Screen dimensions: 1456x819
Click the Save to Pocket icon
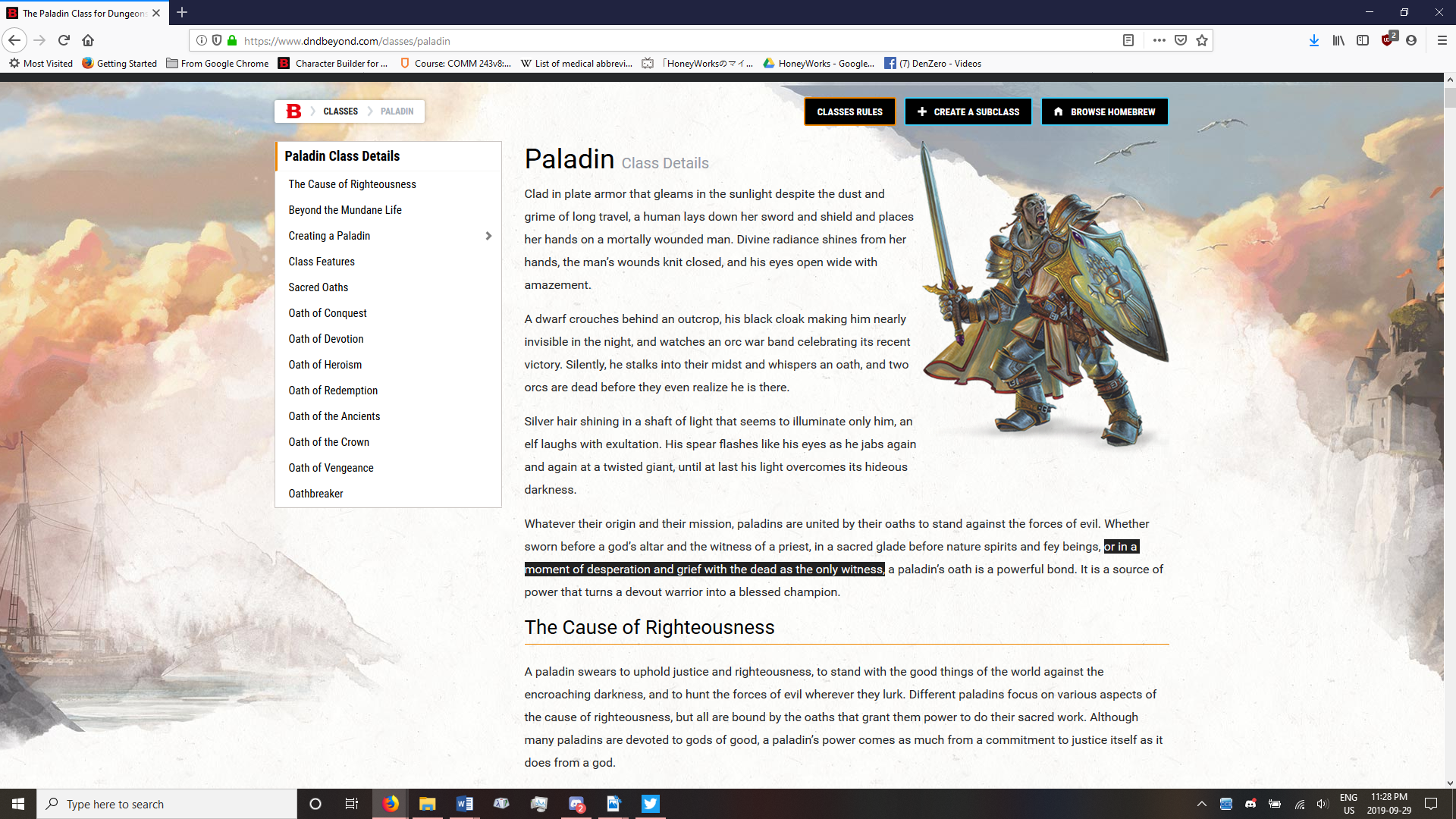pos(1181,40)
